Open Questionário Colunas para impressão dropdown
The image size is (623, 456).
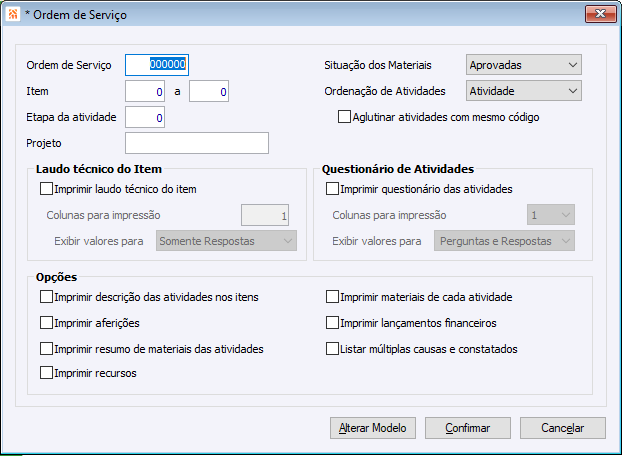click(551, 215)
